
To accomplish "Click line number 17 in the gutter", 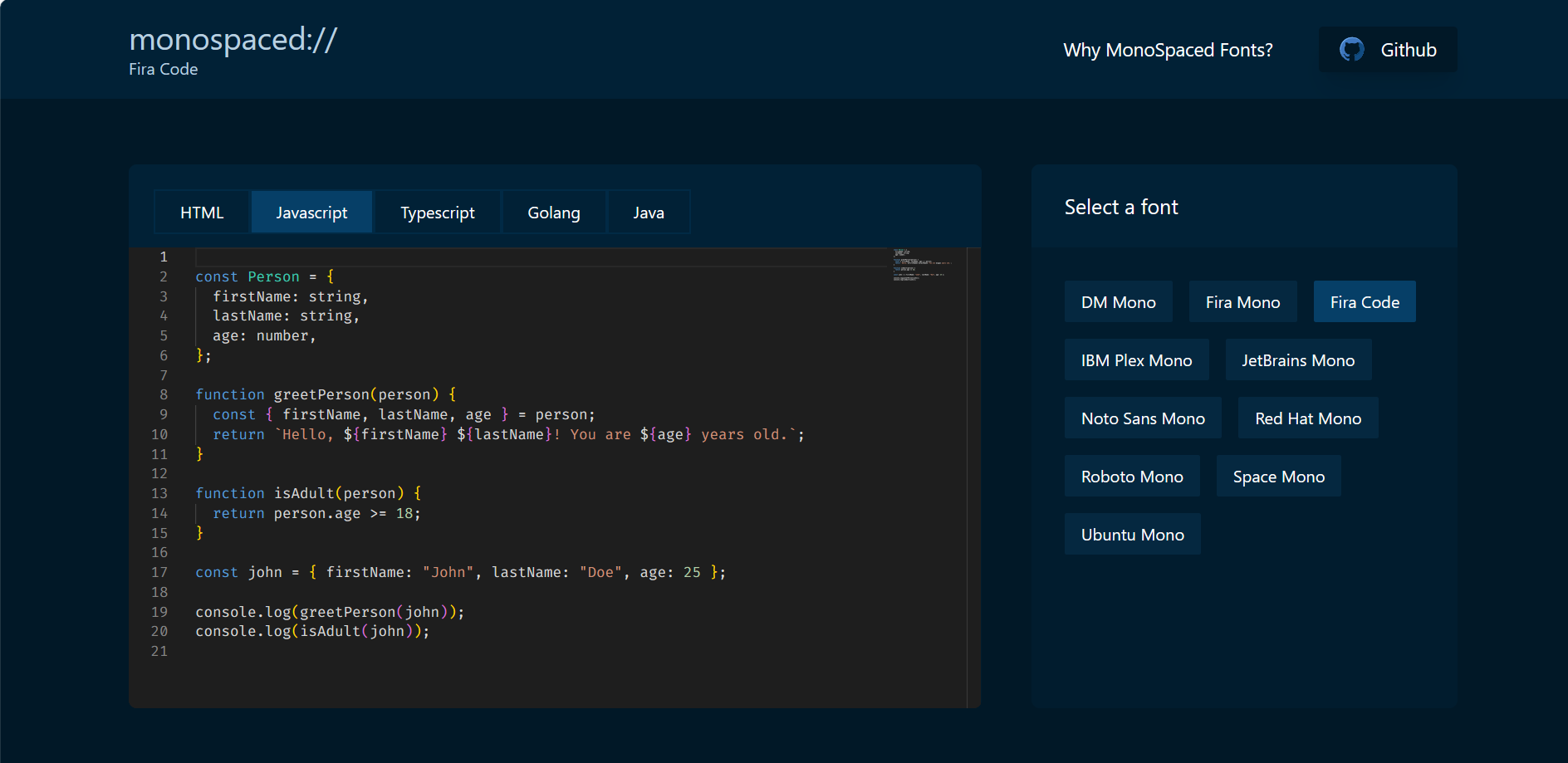I will (x=159, y=572).
